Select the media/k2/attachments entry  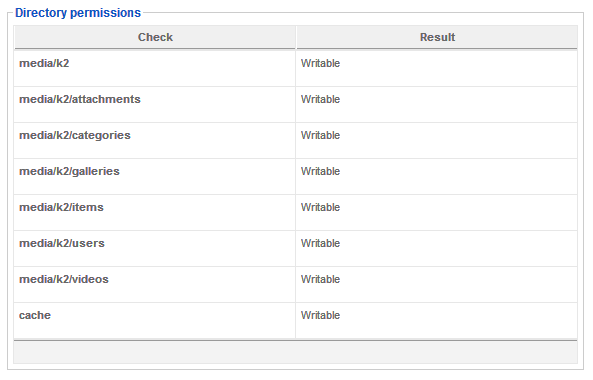[80, 99]
